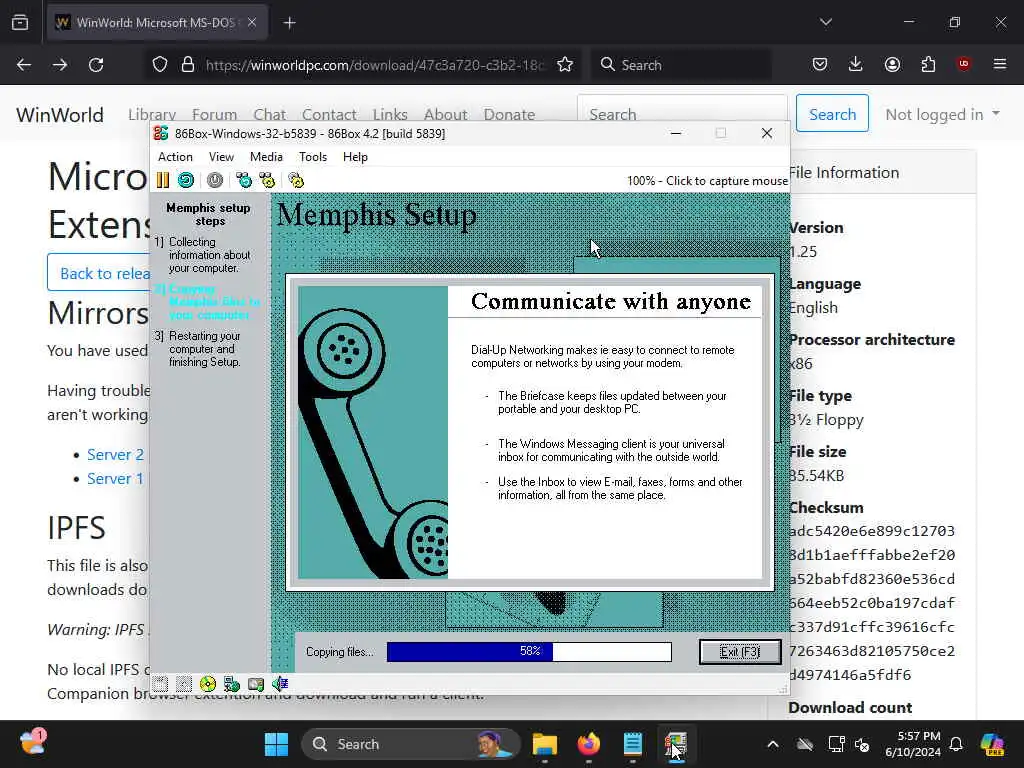Screen dimensions: 1024x768
Task: Open the 86Box Media menu
Action: point(266,157)
